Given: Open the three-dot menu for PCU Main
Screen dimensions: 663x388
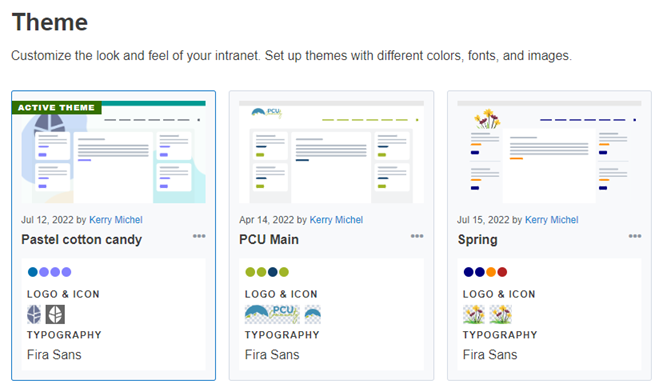Looking at the screenshot, I should point(417,236).
